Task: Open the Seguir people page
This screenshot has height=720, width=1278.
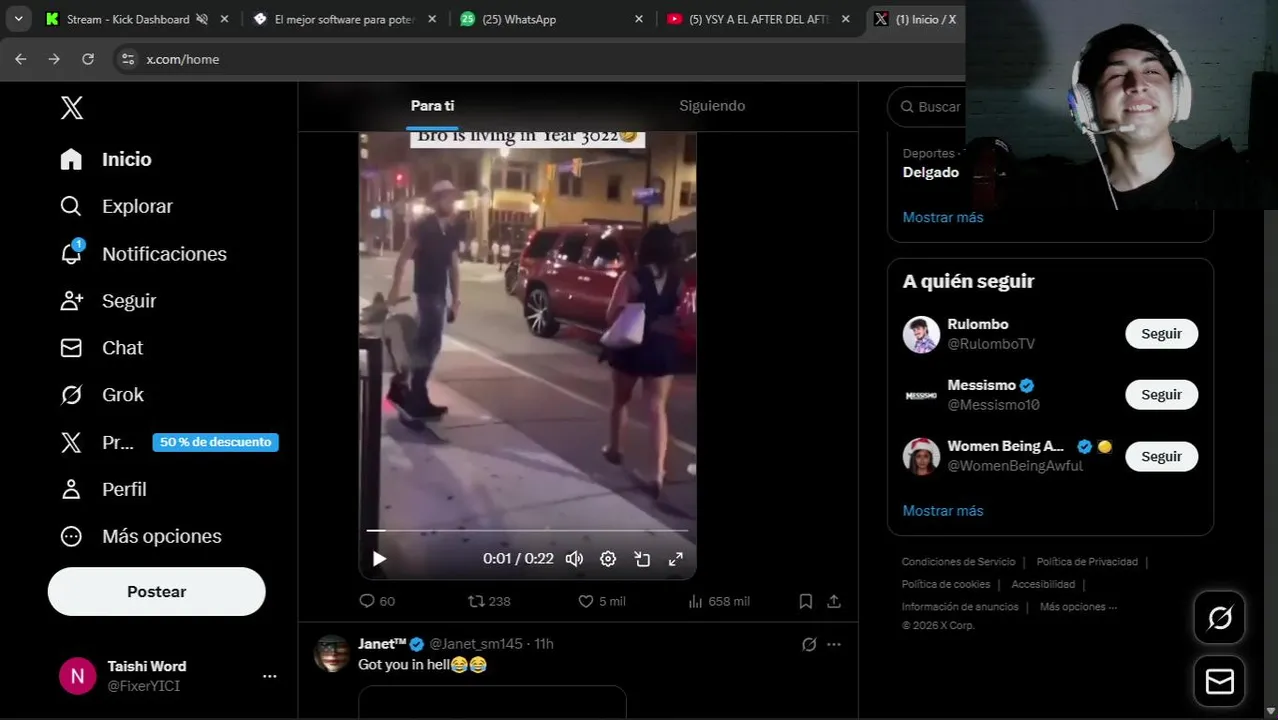Action: pyautogui.click(x=107, y=301)
